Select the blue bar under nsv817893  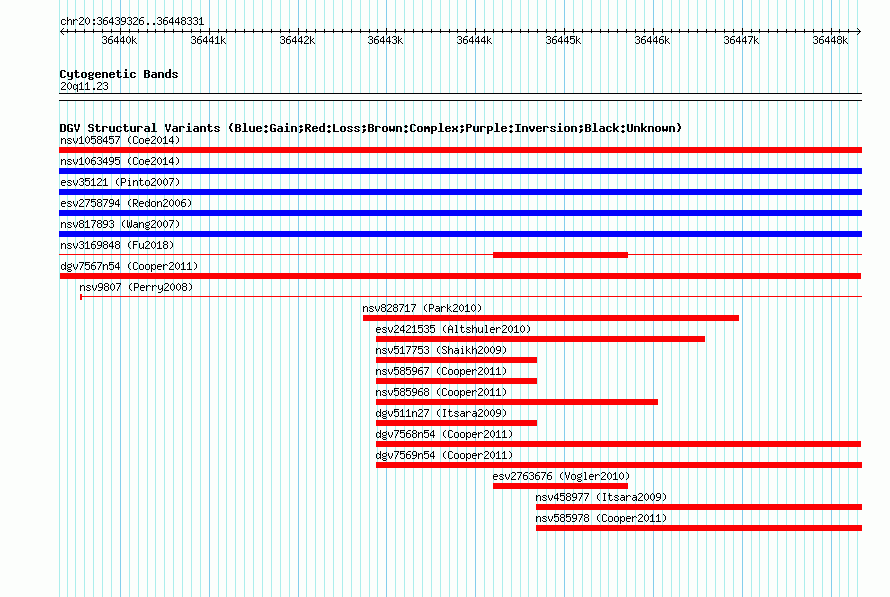point(460,234)
